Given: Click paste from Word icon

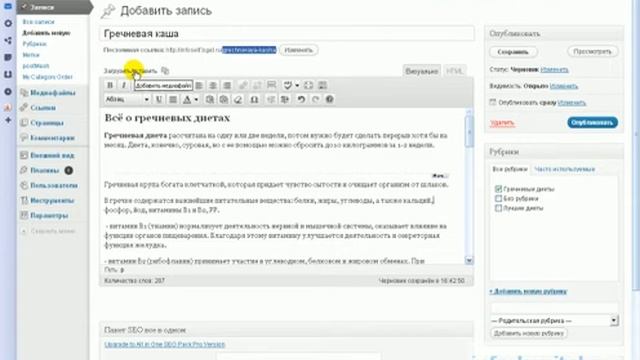Looking at the screenshot, I should 224,99.
